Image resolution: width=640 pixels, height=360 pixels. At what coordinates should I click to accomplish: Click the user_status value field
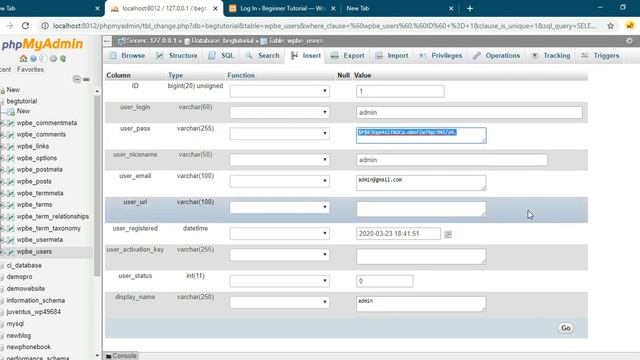coord(384,281)
